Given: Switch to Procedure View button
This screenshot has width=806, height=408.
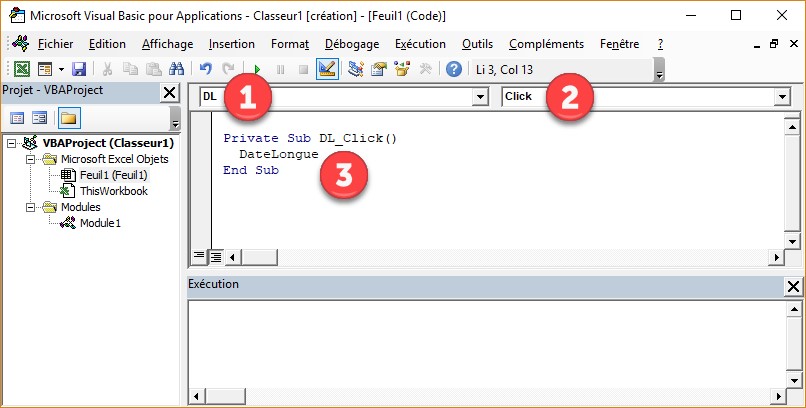Looking at the screenshot, I should click(x=198, y=256).
